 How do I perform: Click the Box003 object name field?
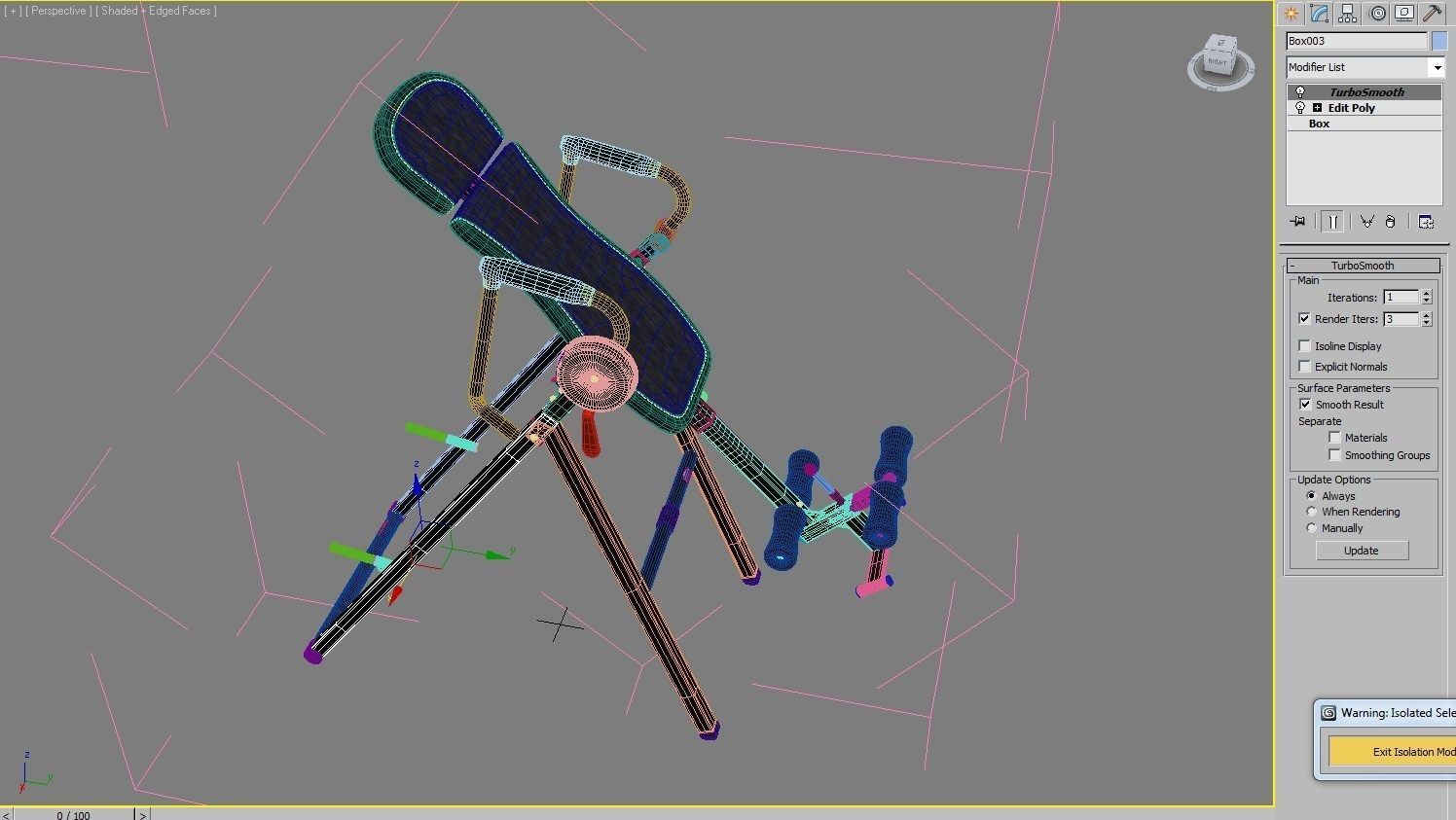click(1357, 41)
